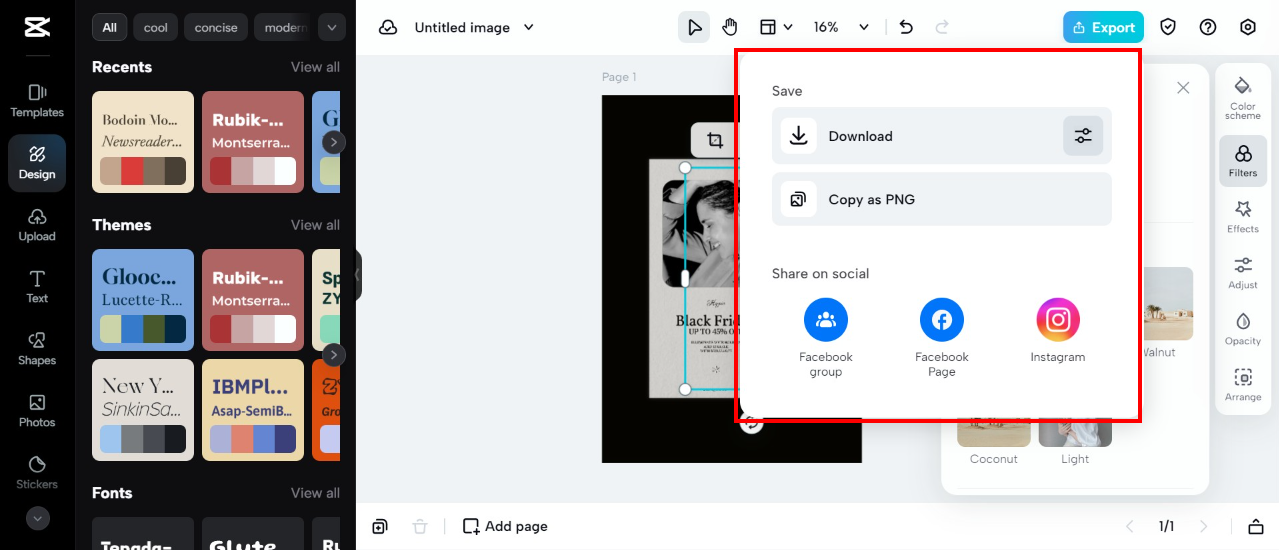
Task: Go to the next page arrow
Action: click(1204, 526)
